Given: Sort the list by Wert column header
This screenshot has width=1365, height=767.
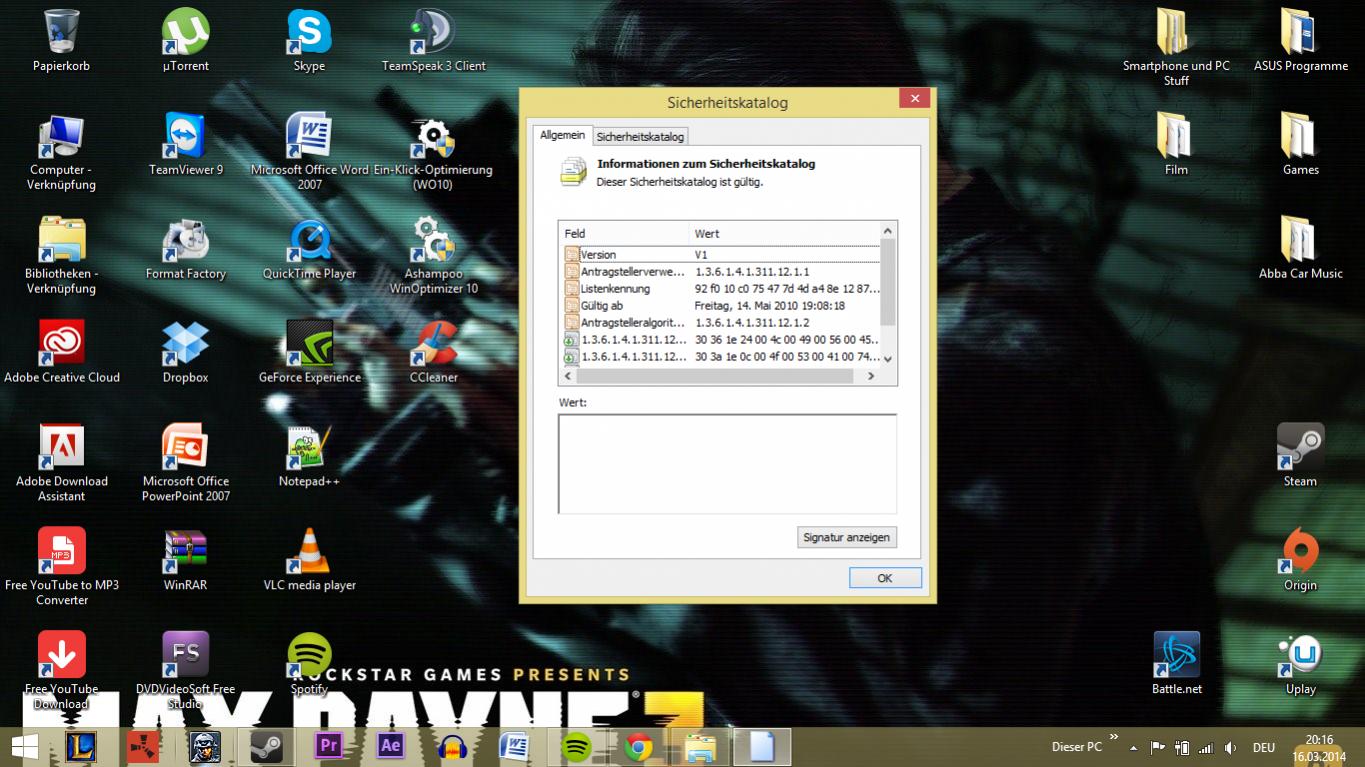Looking at the screenshot, I should click(785, 233).
